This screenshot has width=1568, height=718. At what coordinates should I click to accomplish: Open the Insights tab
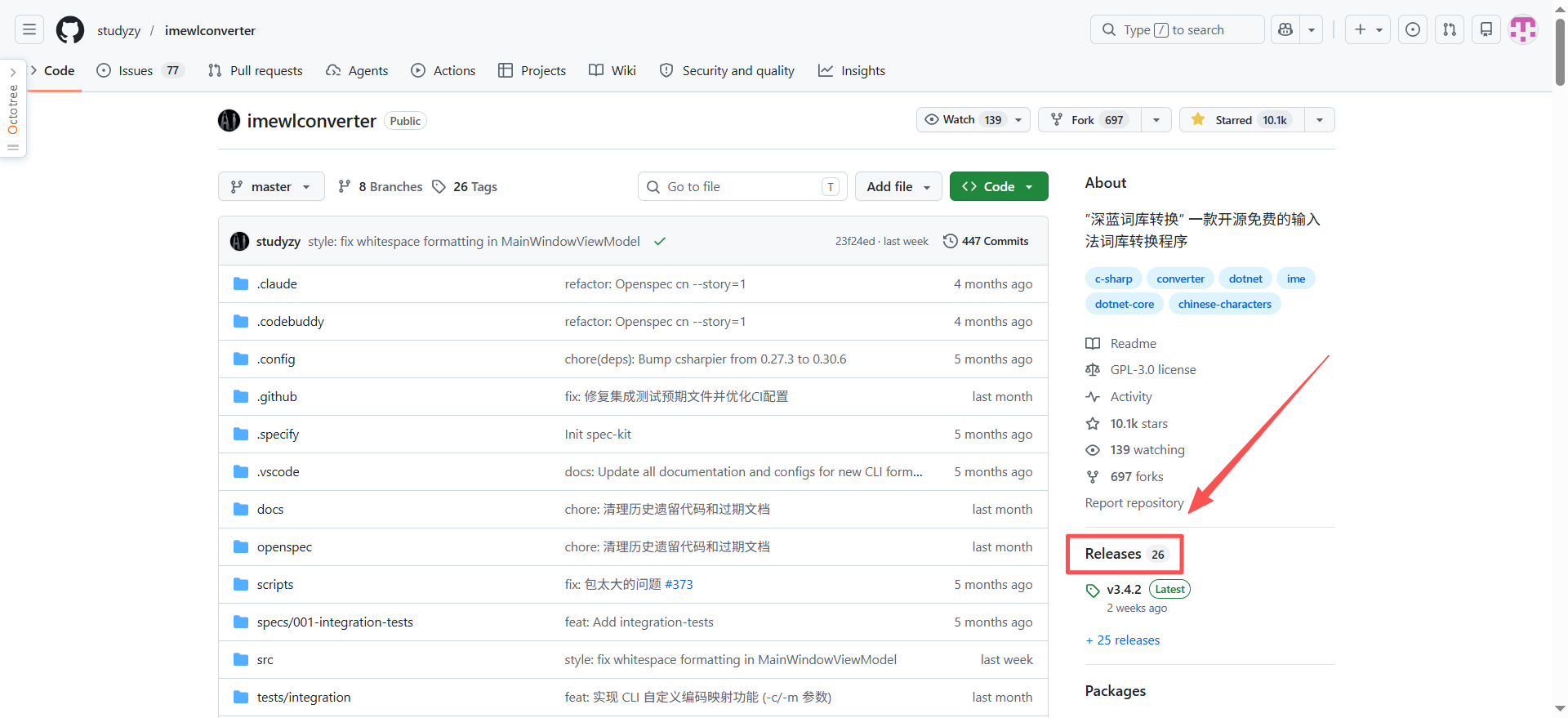click(x=852, y=71)
